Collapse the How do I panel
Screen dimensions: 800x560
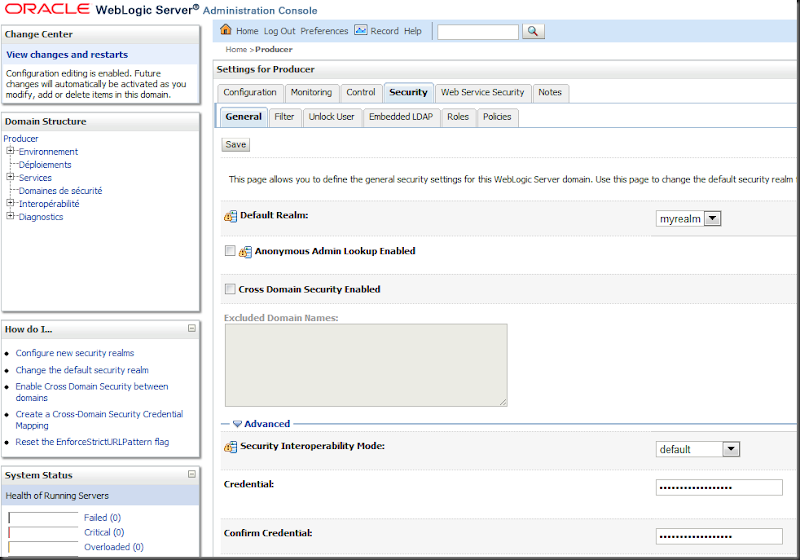[x=192, y=328]
